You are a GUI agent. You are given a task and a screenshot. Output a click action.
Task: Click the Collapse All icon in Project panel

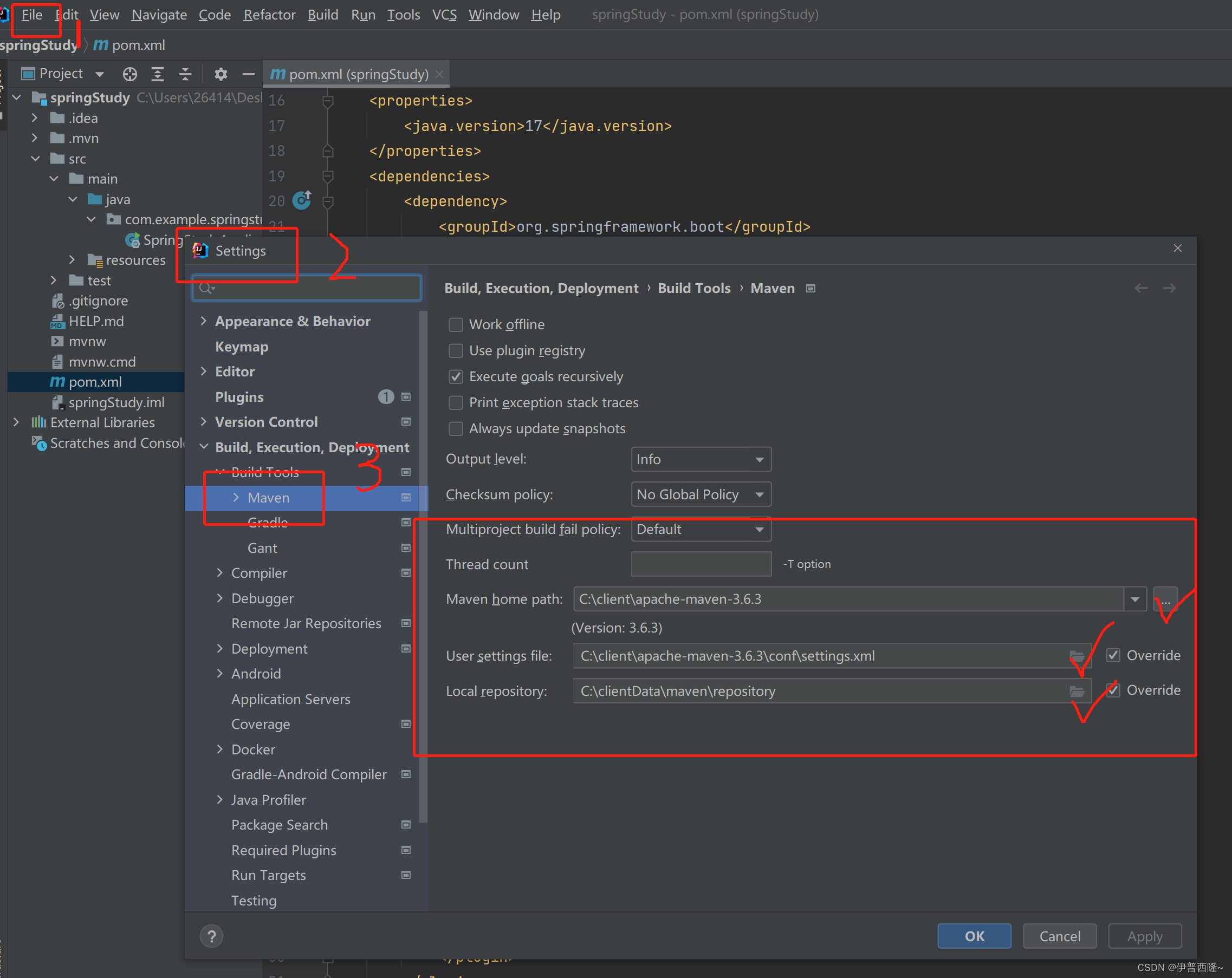coord(185,74)
